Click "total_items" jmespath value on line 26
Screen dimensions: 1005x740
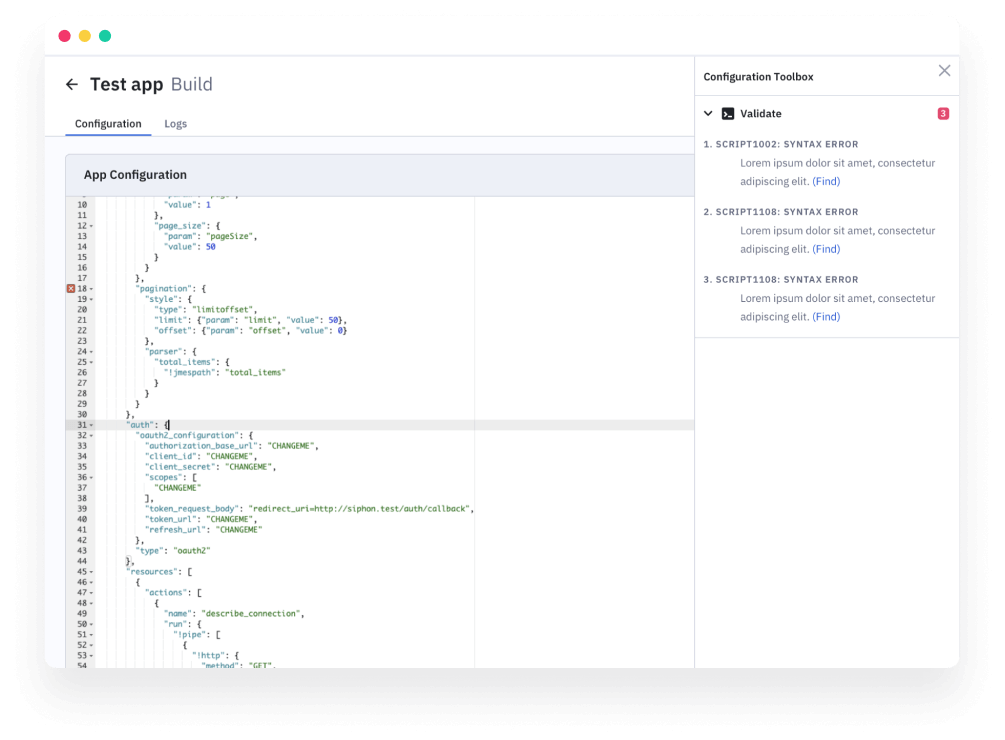[255, 372]
